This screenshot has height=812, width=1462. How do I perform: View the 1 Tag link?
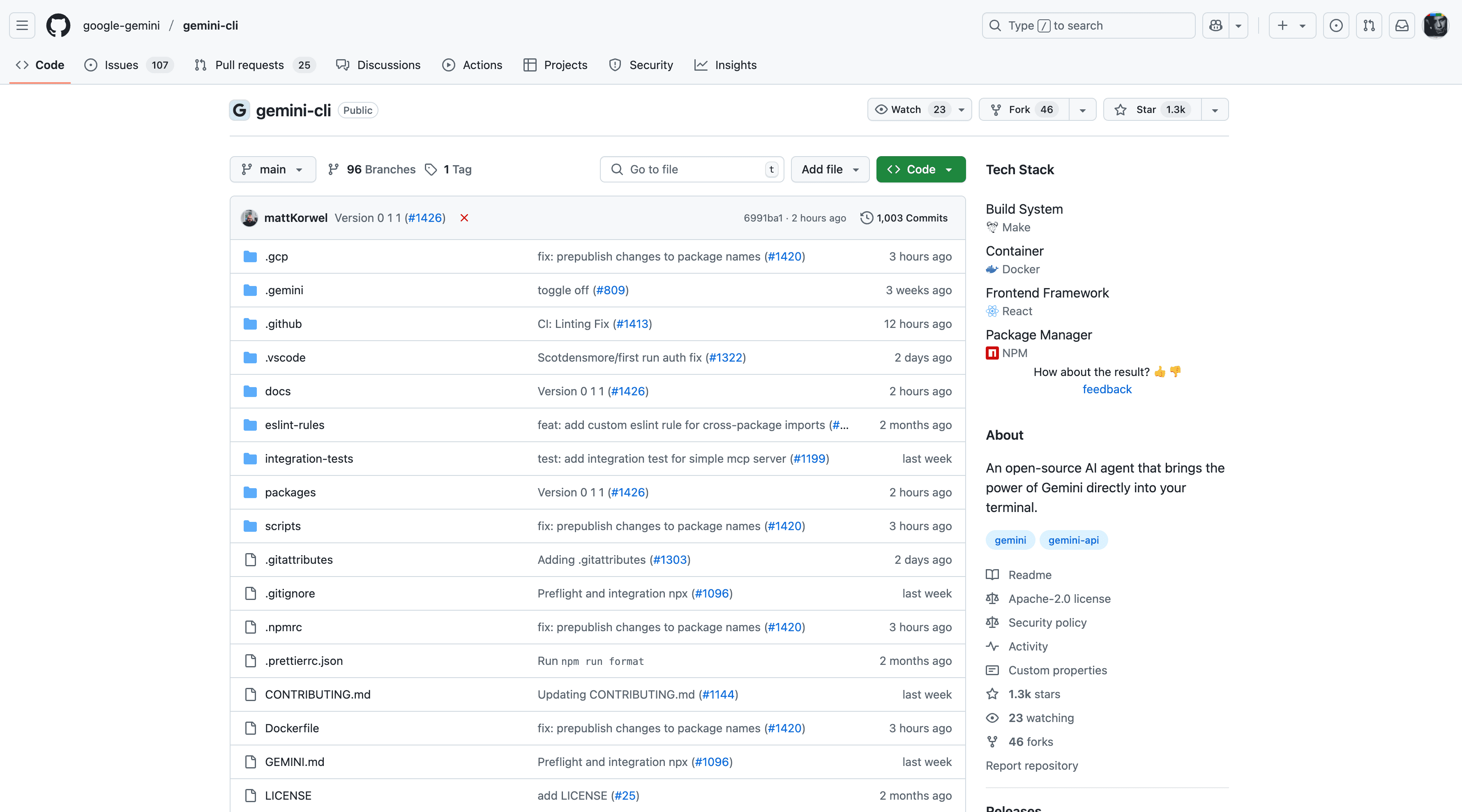click(x=448, y=169)
